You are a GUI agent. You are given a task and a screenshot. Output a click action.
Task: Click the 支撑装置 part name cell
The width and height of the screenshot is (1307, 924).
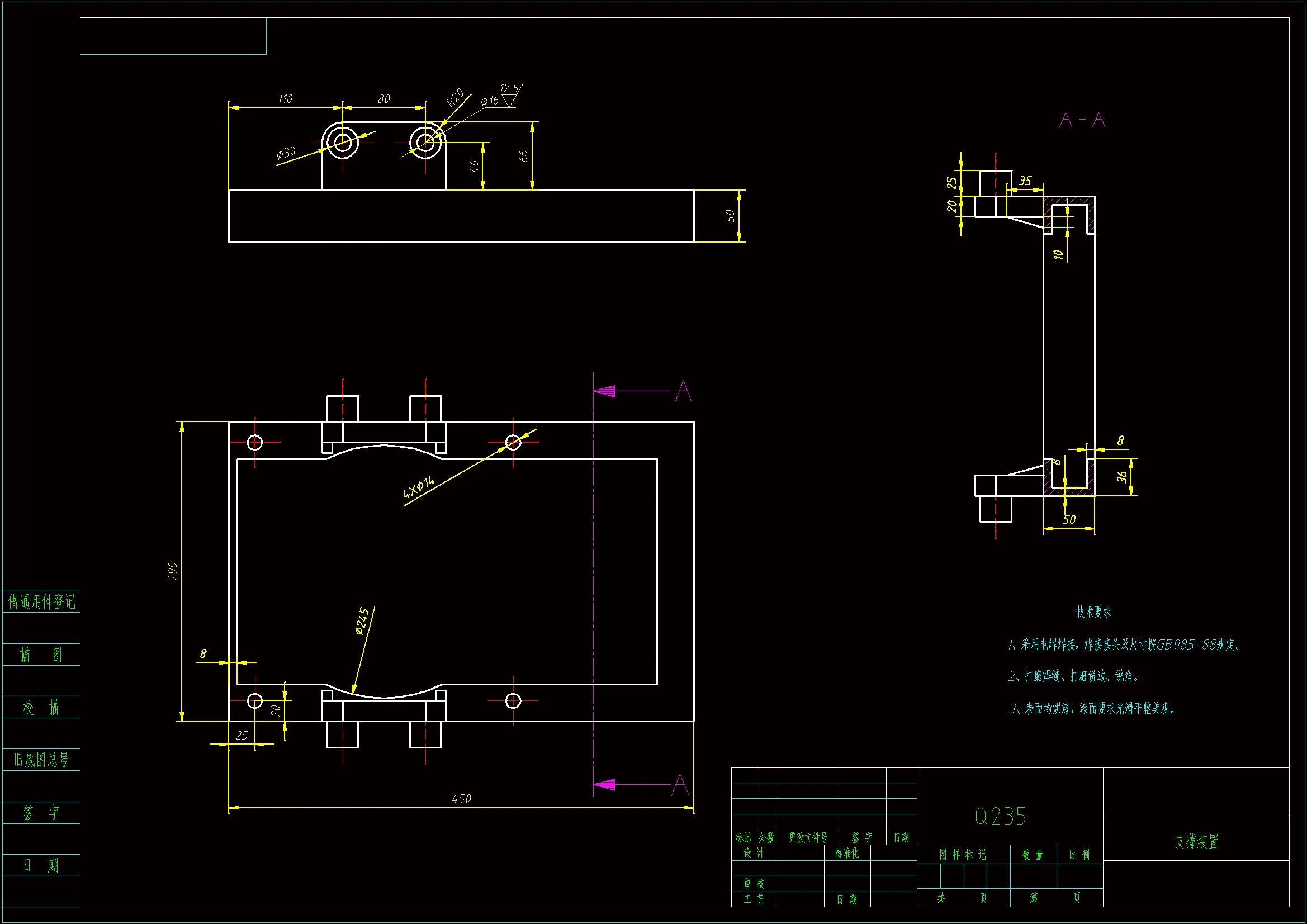(x=1196, y=841)
